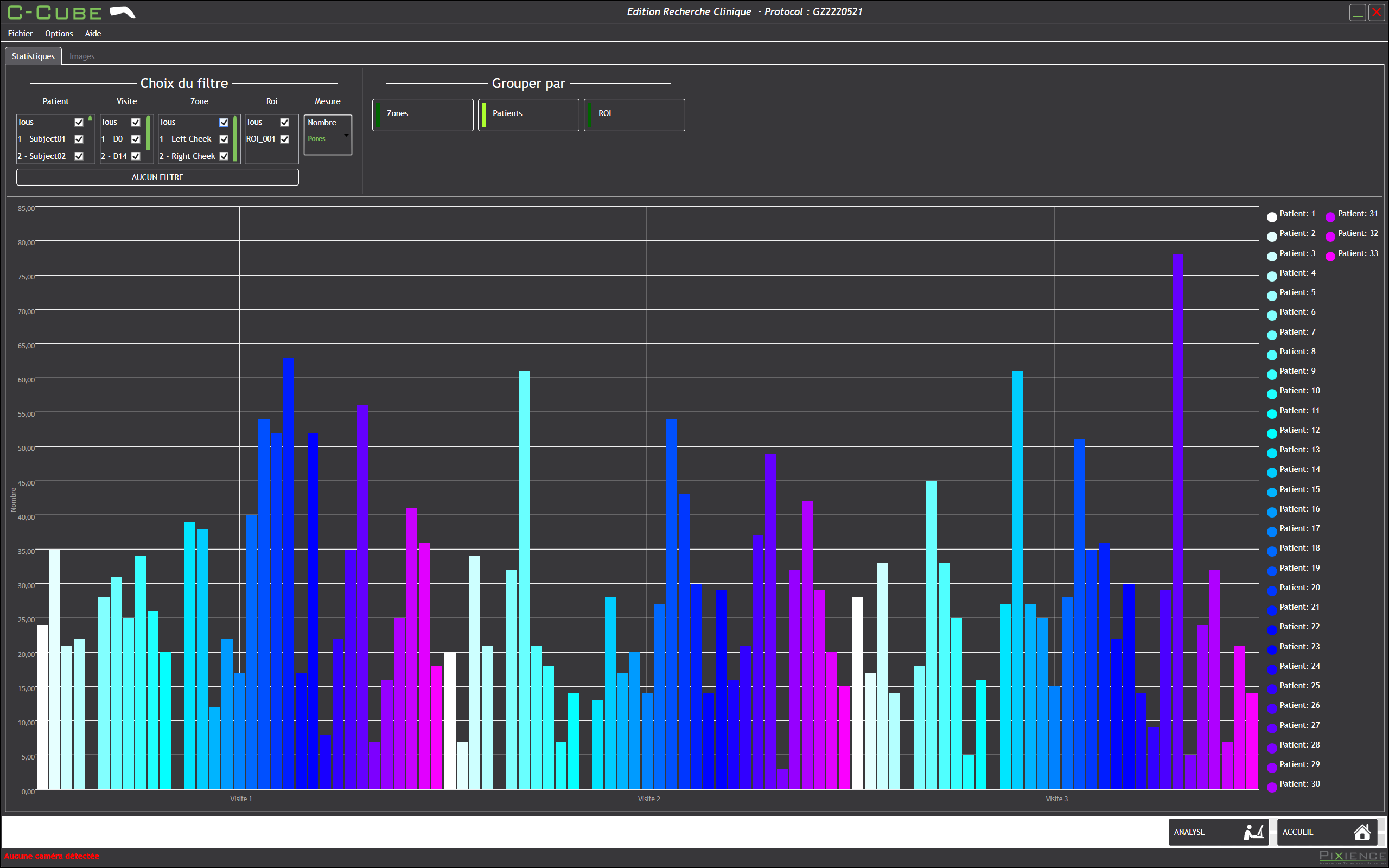Click the Patient: 5 legend dot
Viewport: 1389px width, 868px height.
(1272, 296)
